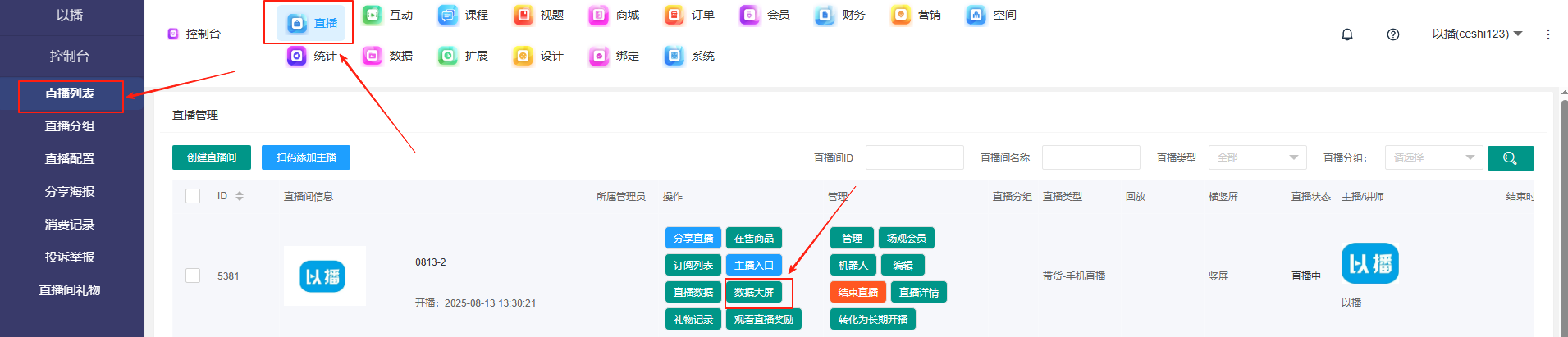Select 直播分组 in the sidebar
Viewport: 1568px width, 337px height.
pyautogui.click(x=70, y=126)
